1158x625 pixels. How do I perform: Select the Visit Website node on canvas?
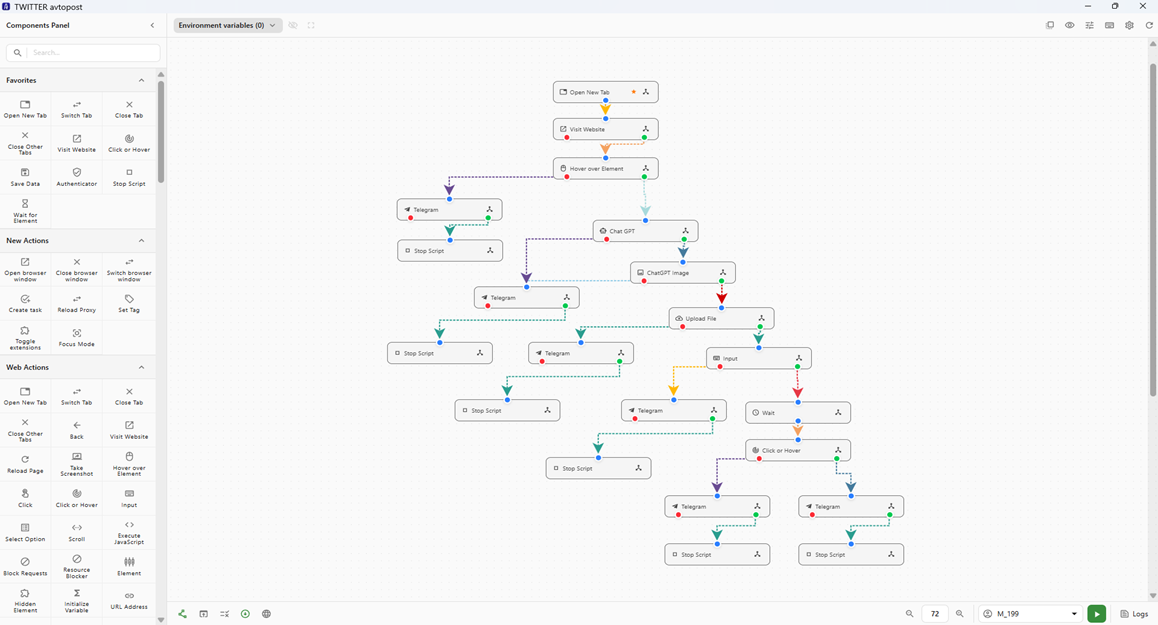point(606,129)
